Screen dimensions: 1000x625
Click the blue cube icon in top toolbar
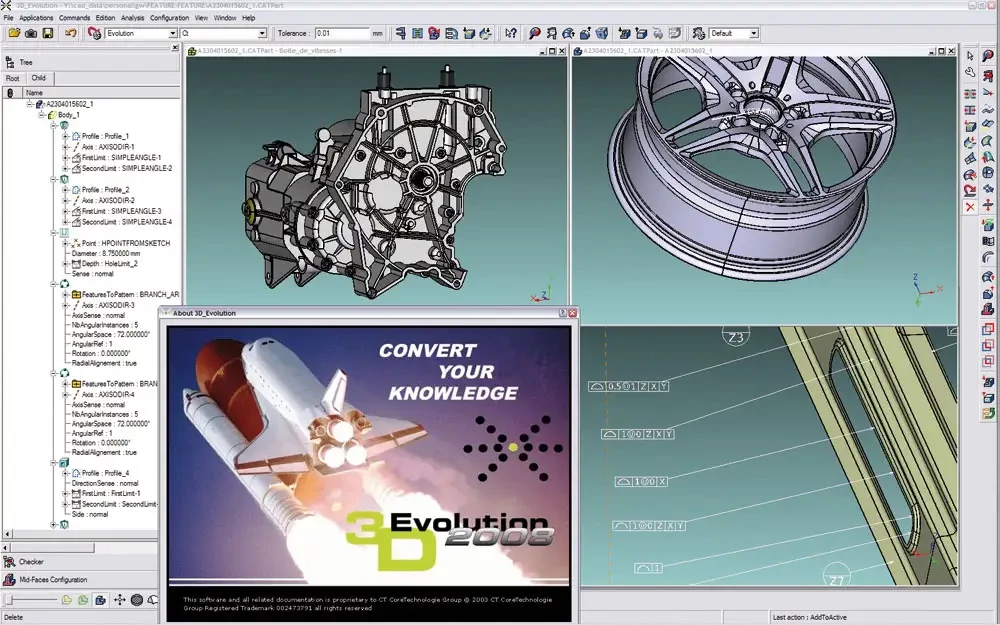602,33
